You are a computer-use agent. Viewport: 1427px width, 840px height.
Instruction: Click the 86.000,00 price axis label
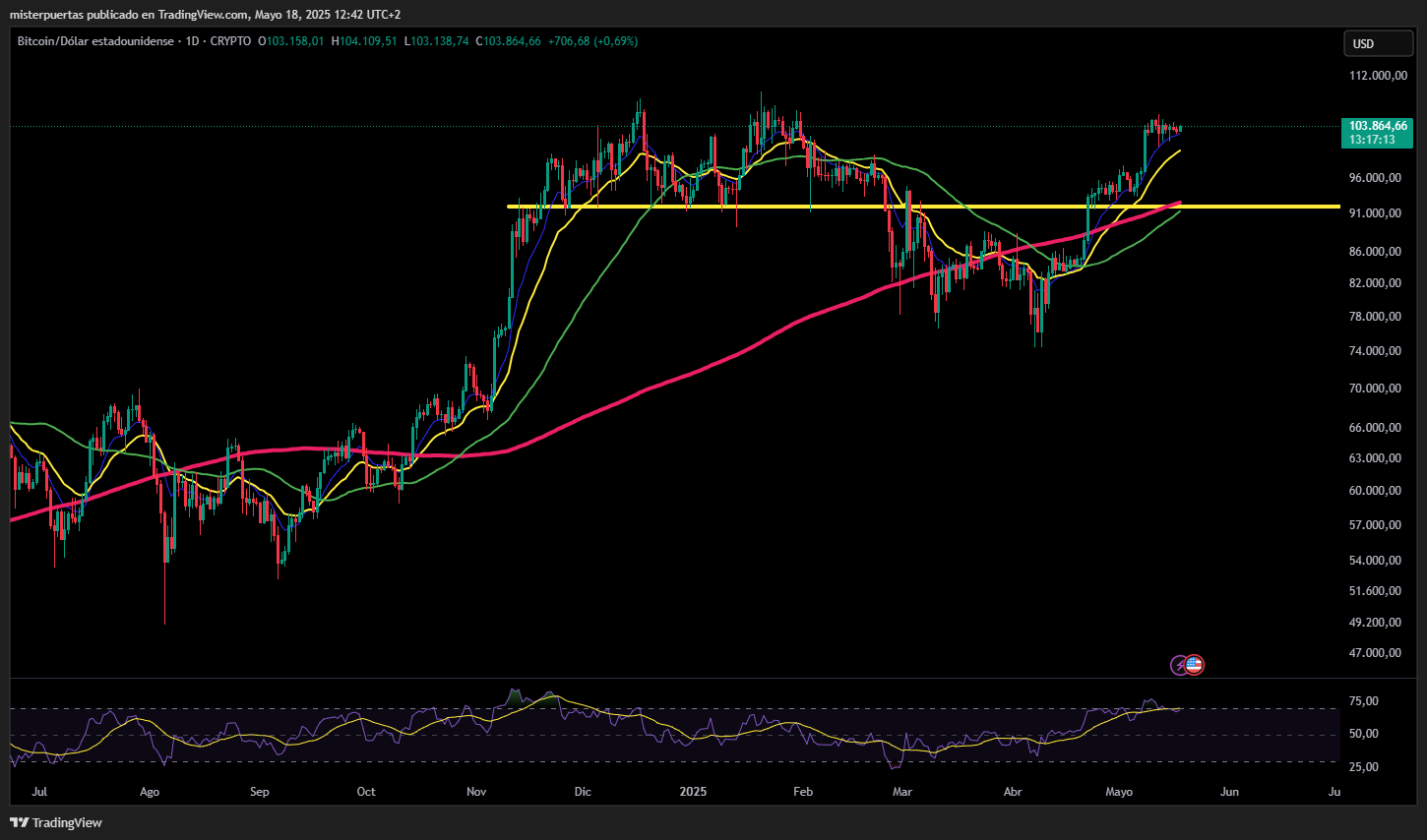(1375, 252)
